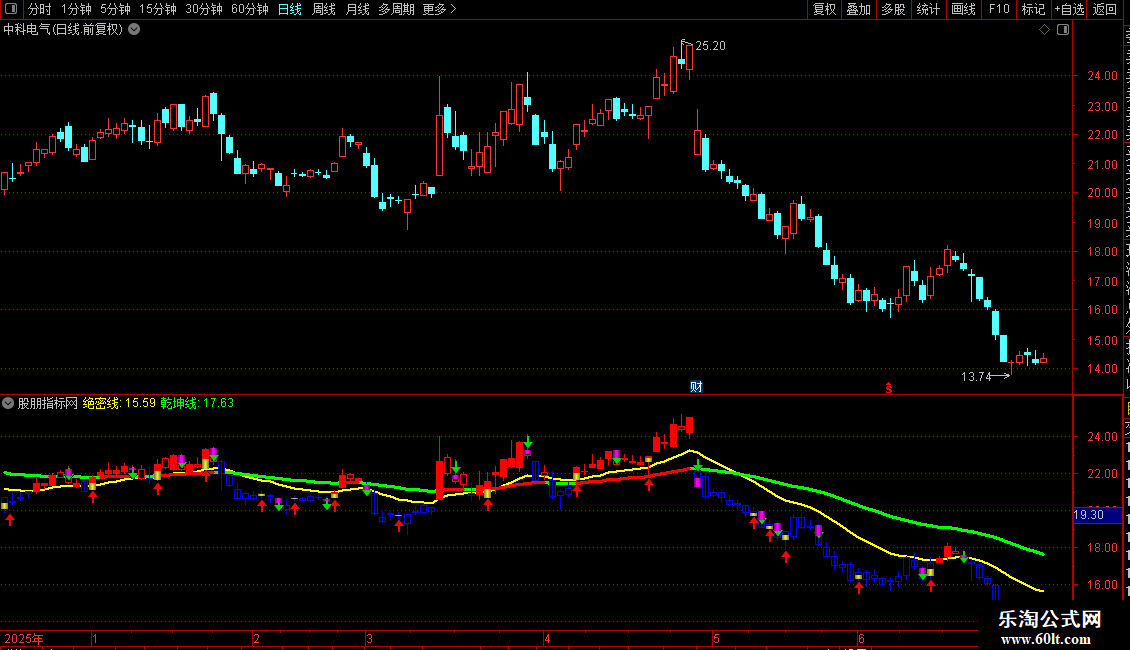Open dropdown next to 中科电气 title
1130x650 pixels.
click(134, 30)
